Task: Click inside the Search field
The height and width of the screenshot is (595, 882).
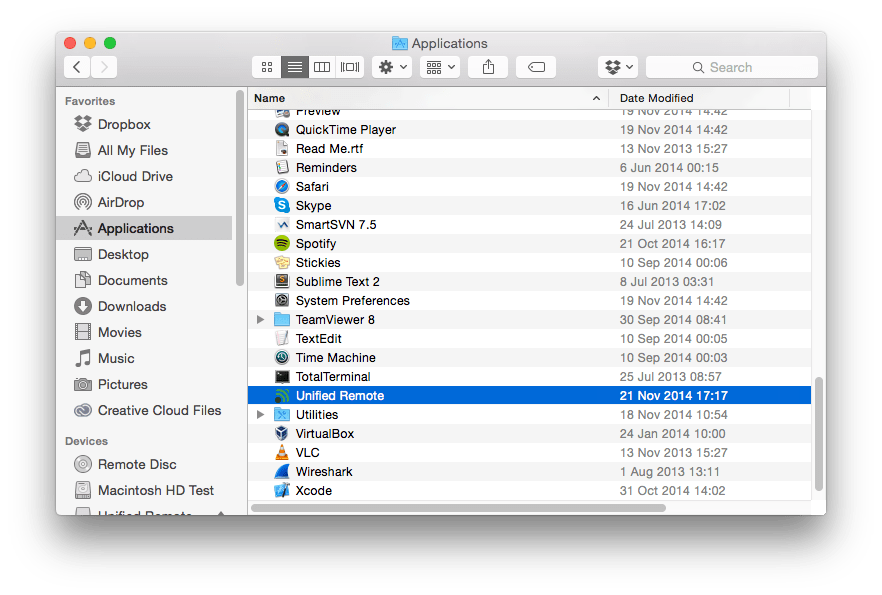Action: pos(732,67)
